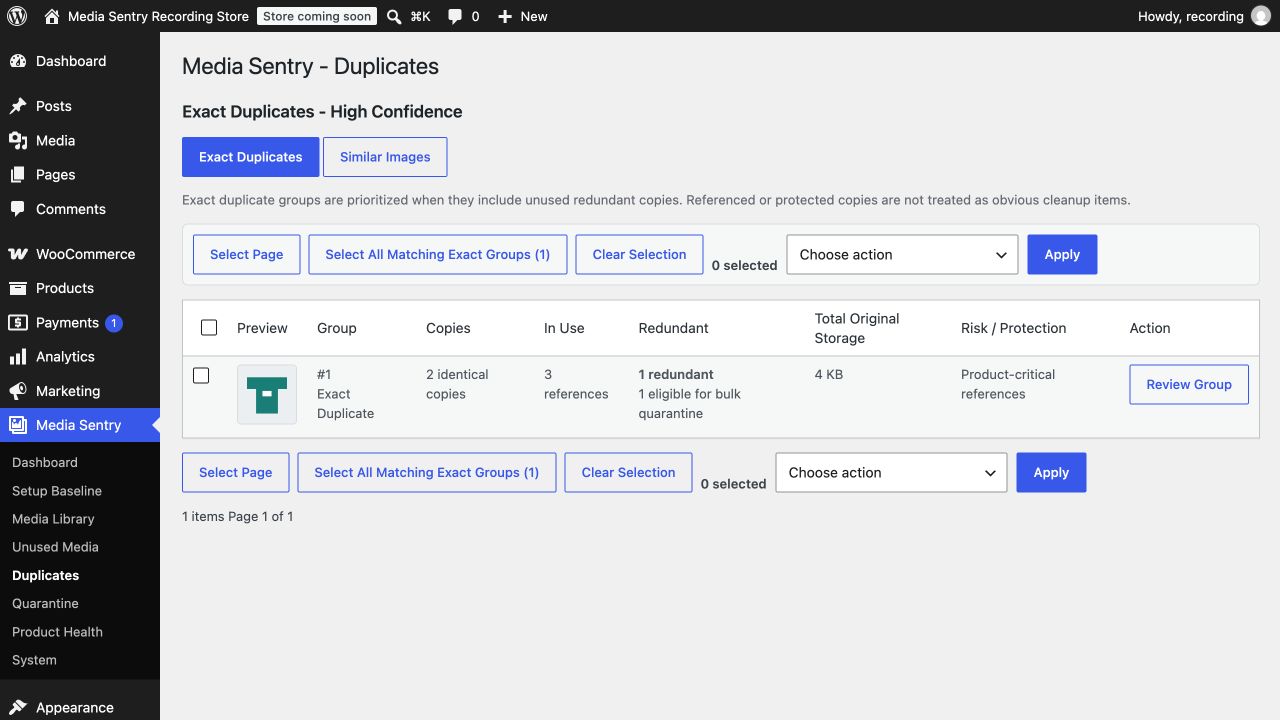Viewport: 1280px width, 720px height.
Task: Open Media Library submenu item
Action: 53,519
